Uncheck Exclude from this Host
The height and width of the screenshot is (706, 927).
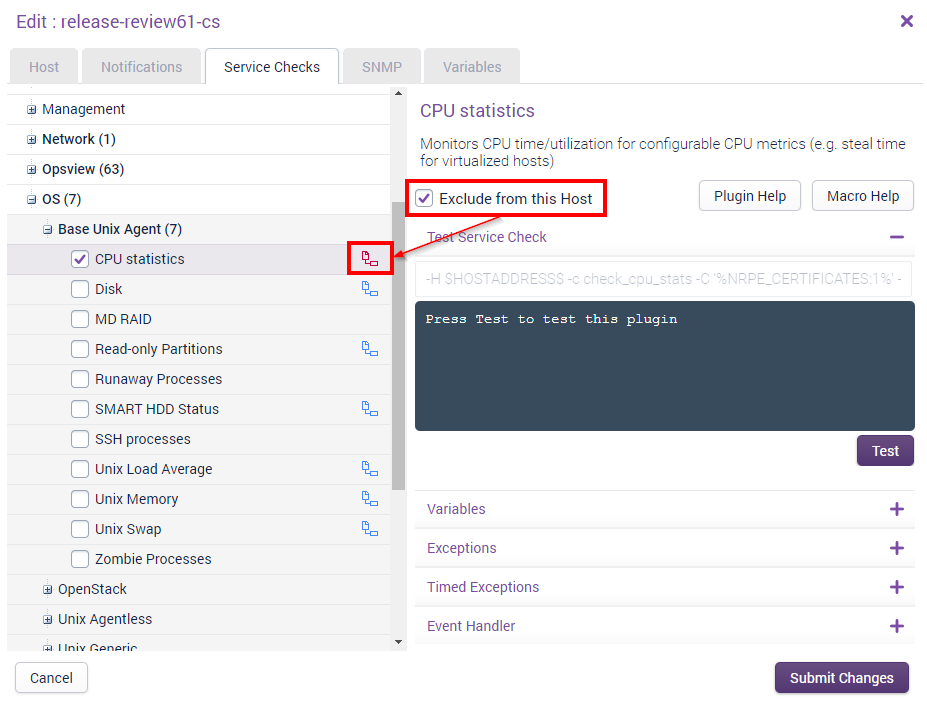click(x=425, y=198)
